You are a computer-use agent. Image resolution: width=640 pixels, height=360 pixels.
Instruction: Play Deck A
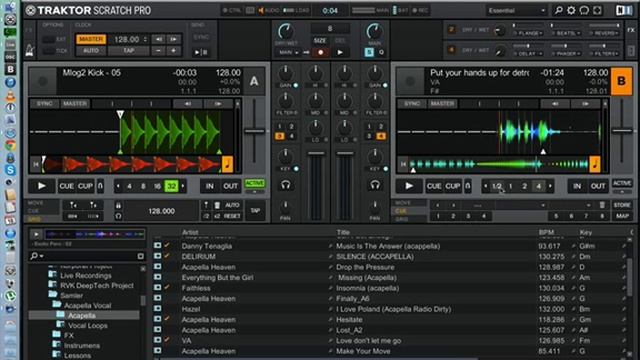click(42, 186)
